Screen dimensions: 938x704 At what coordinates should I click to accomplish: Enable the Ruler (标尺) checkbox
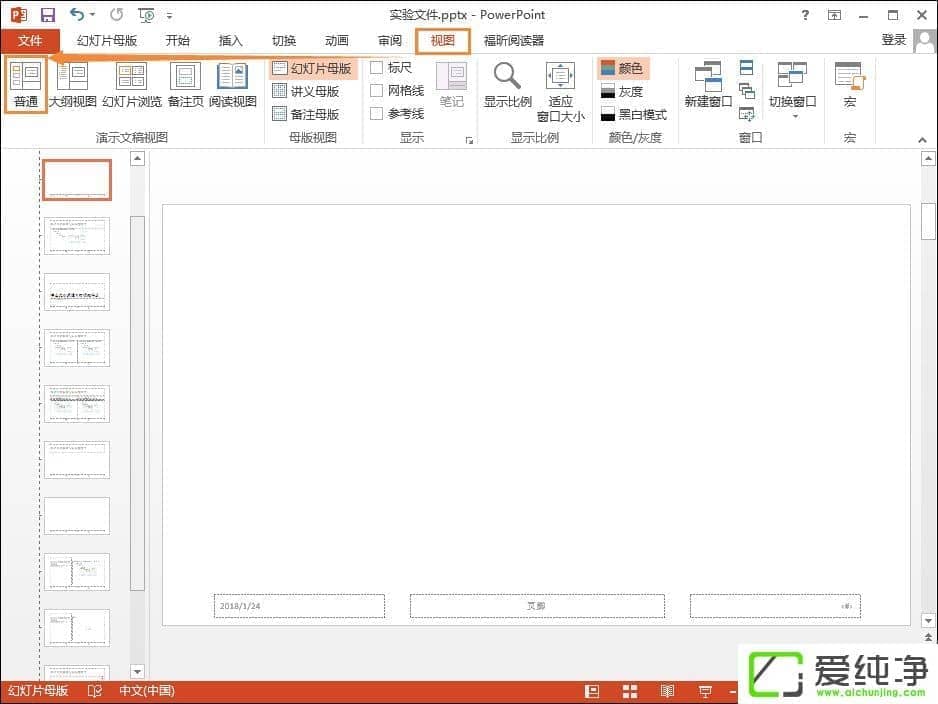(377, 68)
